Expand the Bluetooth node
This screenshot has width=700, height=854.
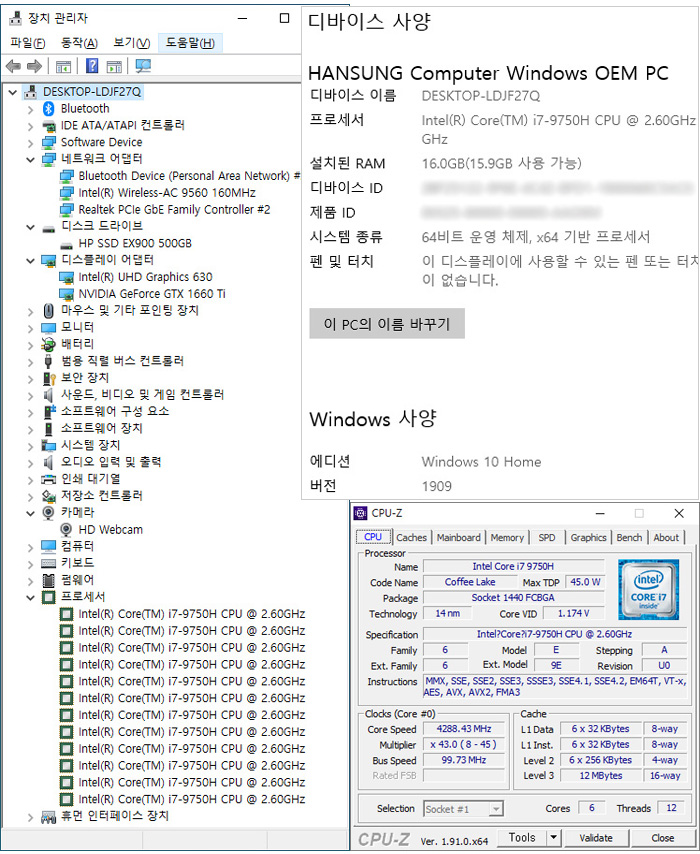31,109
